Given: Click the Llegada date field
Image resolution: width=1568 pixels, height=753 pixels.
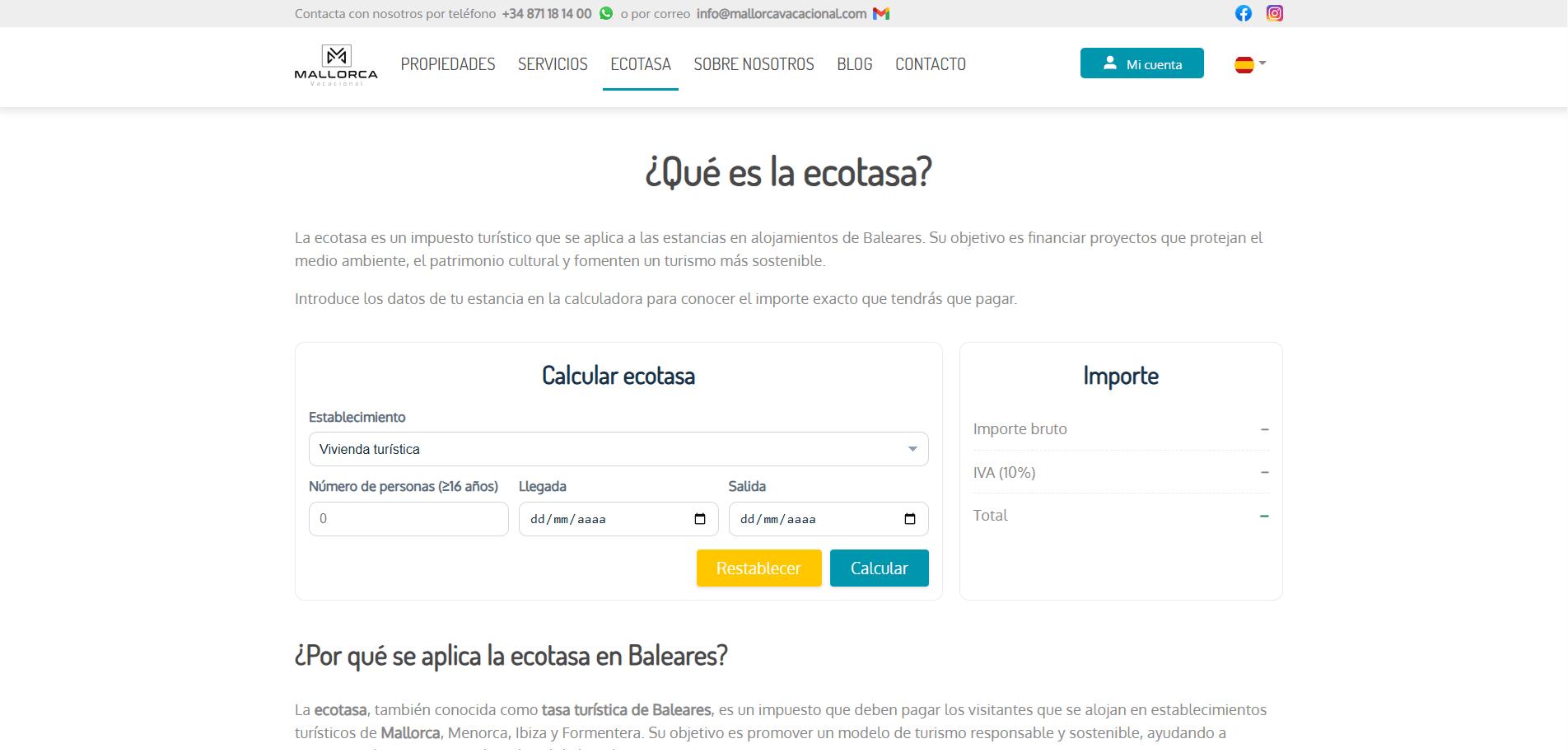Looking at the screenshot, I should 618,519.
